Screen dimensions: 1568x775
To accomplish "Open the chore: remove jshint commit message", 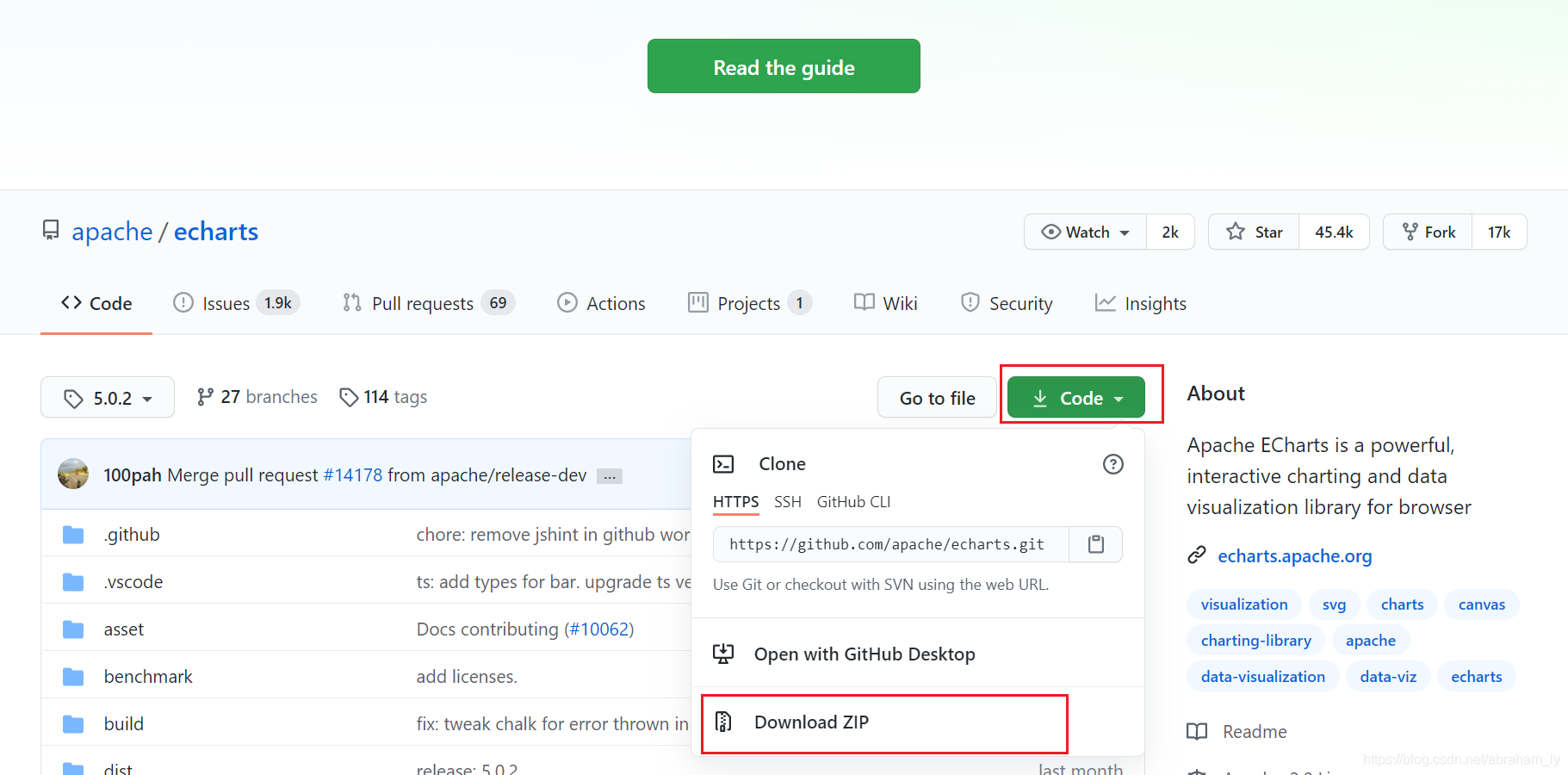I will (553, 535).
